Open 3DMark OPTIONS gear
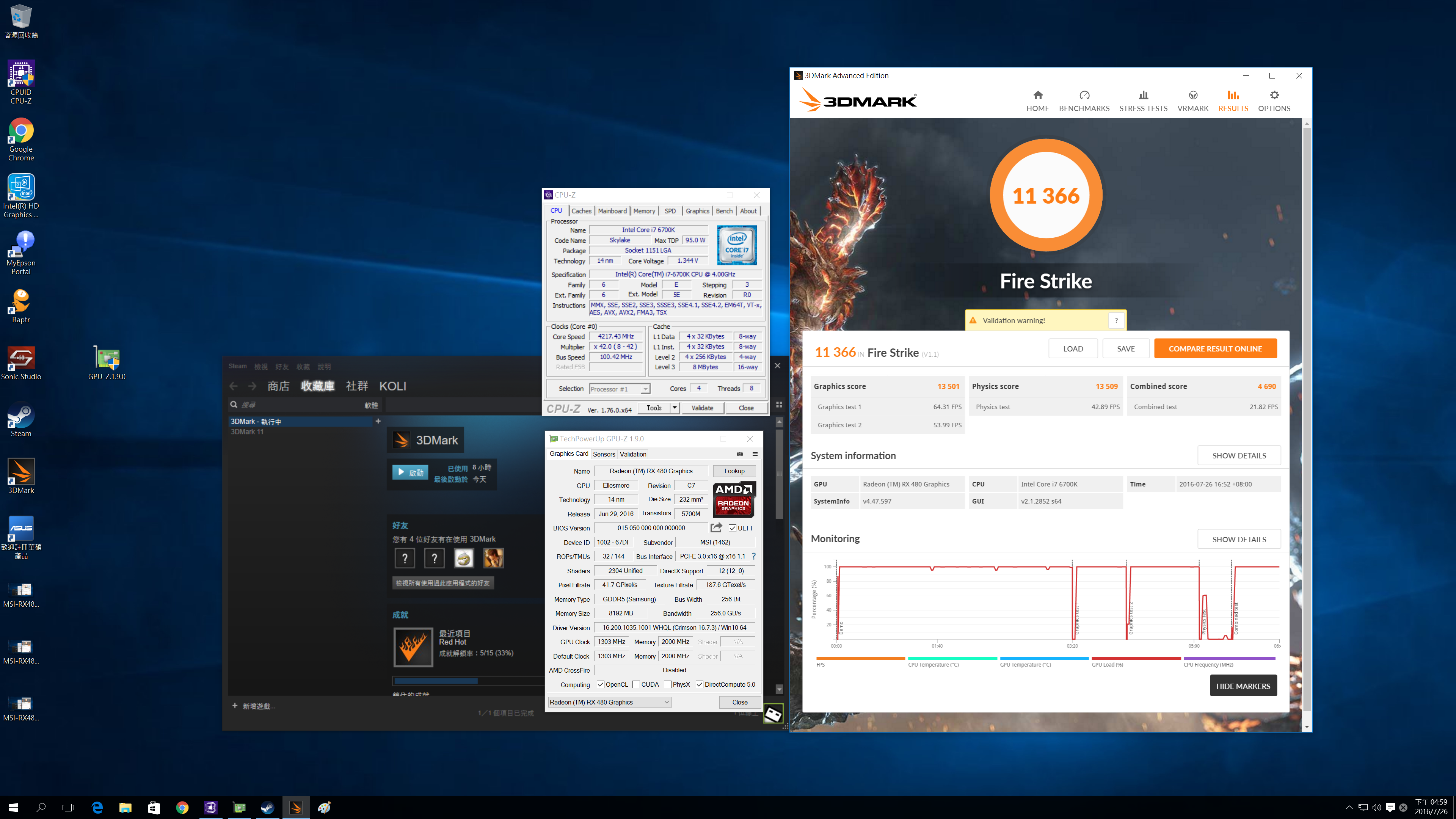 [x=1274, y=101]
